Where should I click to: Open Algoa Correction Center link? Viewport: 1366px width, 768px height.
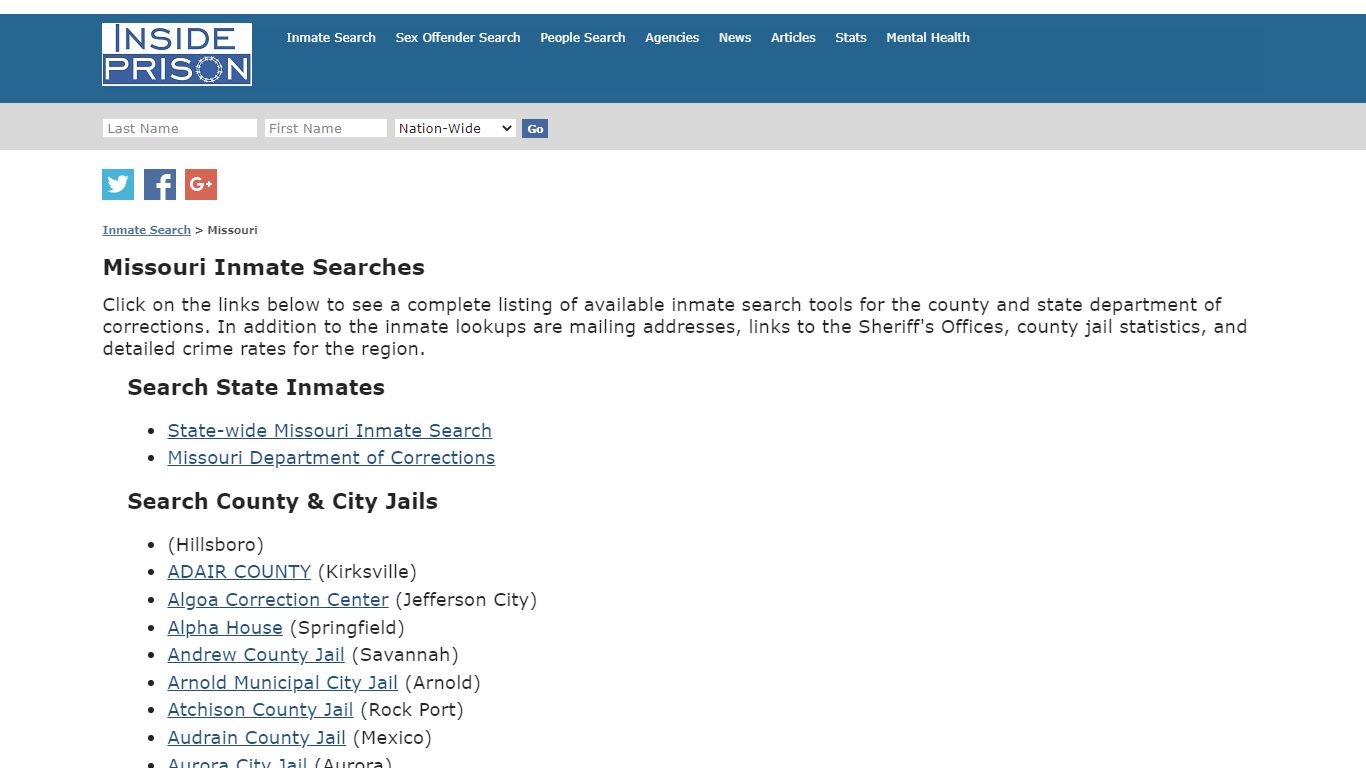pos(278,600)
